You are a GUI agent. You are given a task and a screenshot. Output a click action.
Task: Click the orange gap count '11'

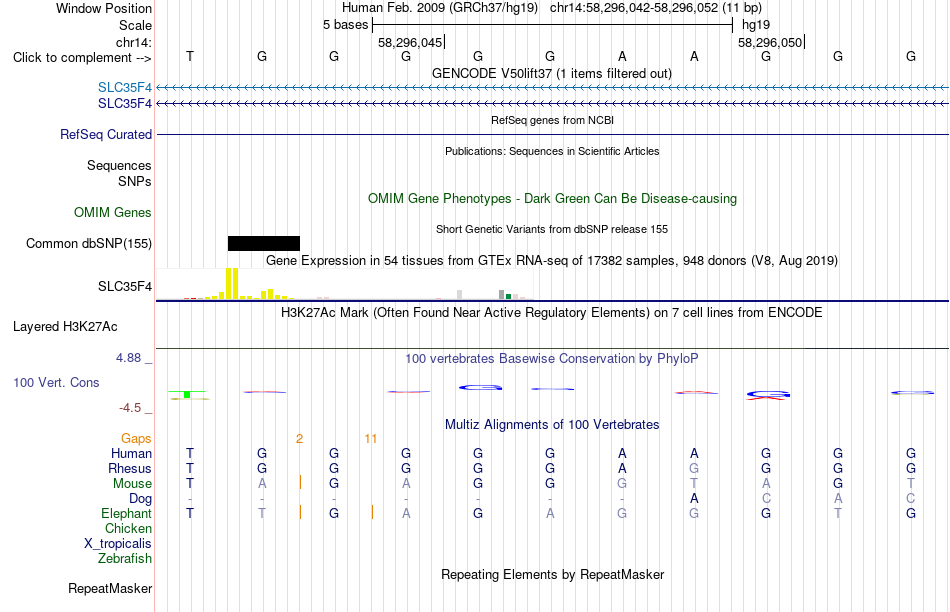click(371, 439)
